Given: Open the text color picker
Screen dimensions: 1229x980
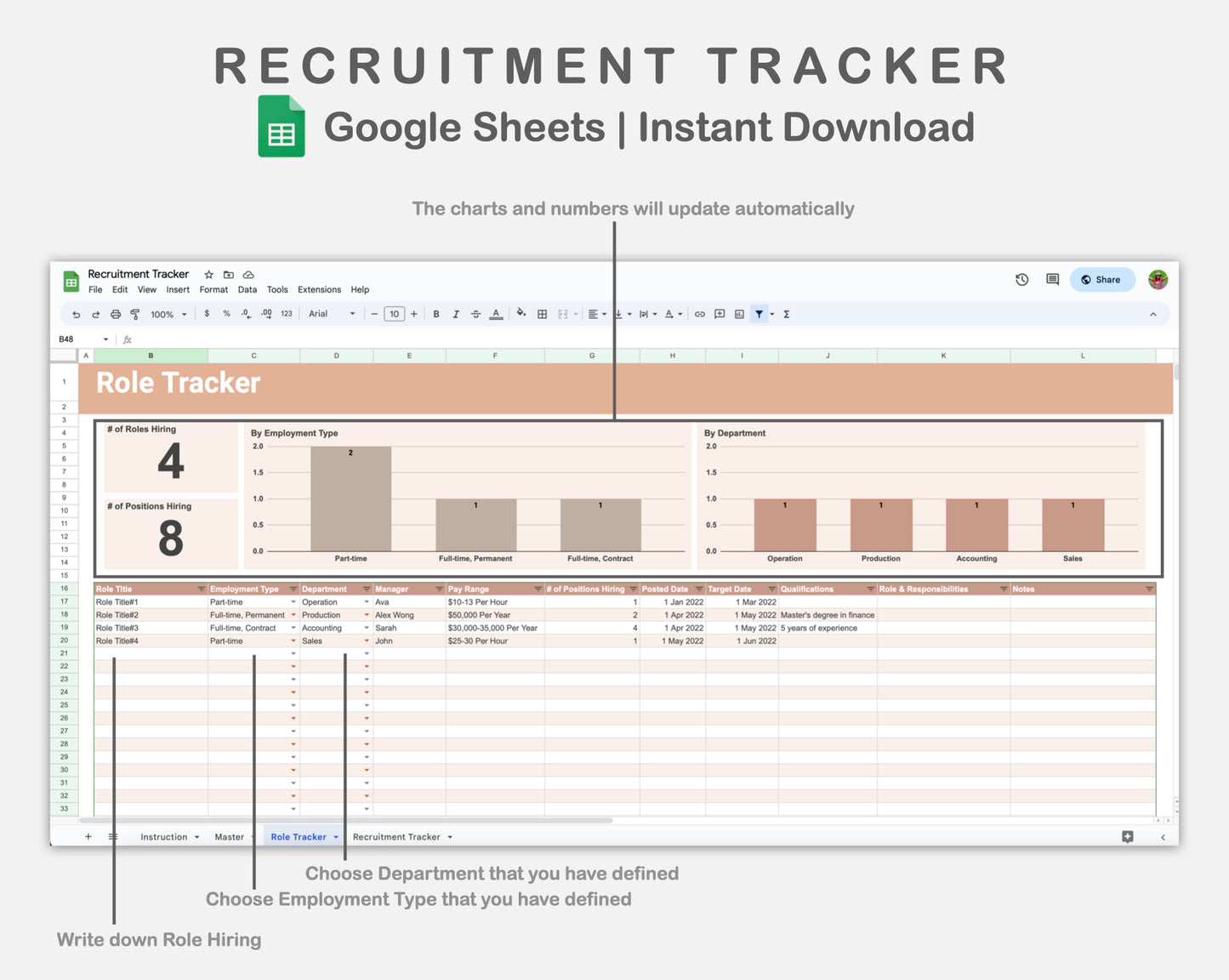Looking at the screenshot, I should tap(496, 313).
